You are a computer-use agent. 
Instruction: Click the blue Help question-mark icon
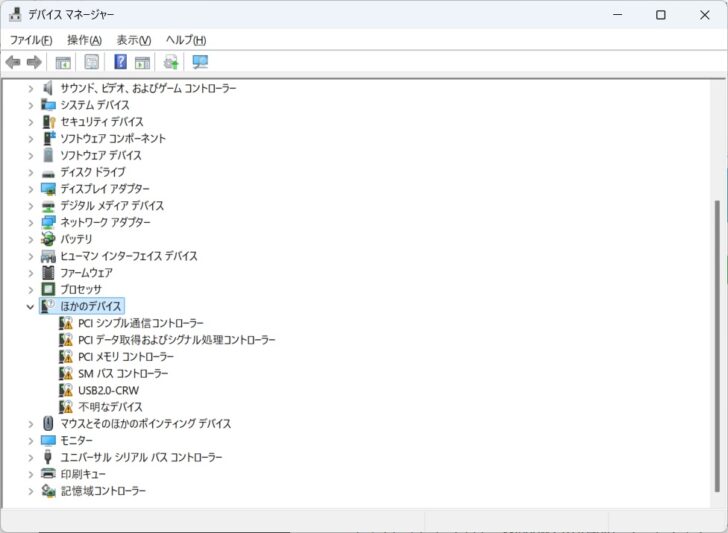[120, 62]
